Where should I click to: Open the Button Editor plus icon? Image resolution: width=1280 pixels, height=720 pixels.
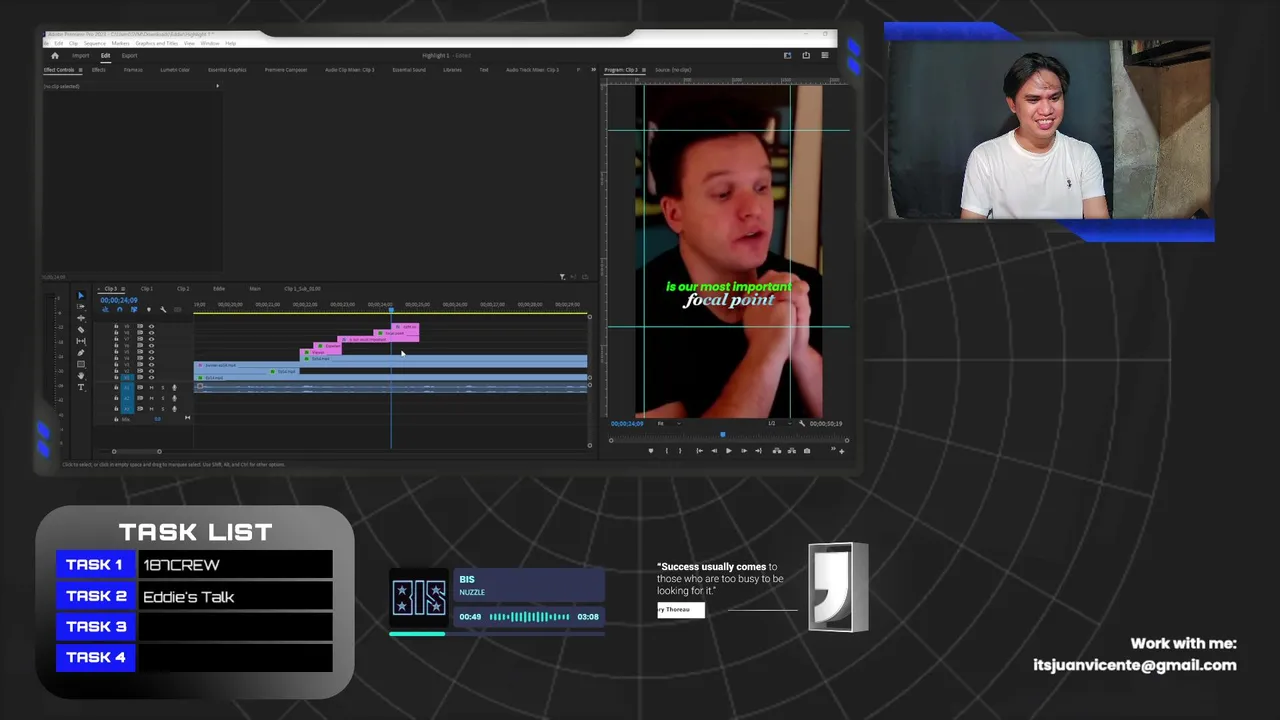(841, 452)
